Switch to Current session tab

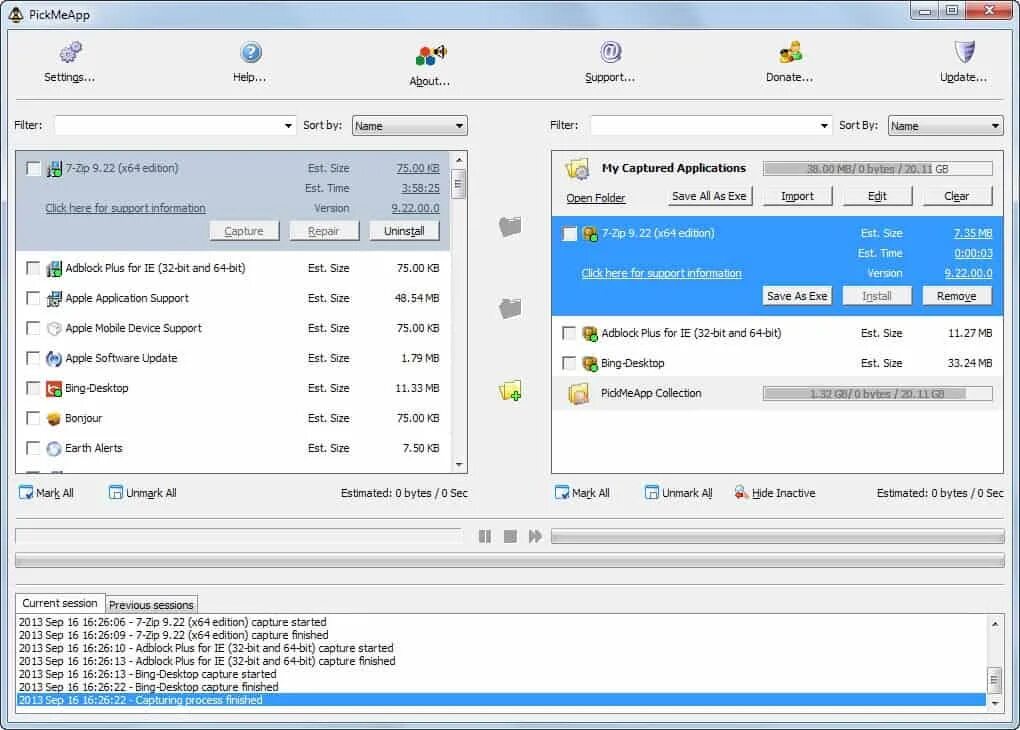(x=60, y=603)
